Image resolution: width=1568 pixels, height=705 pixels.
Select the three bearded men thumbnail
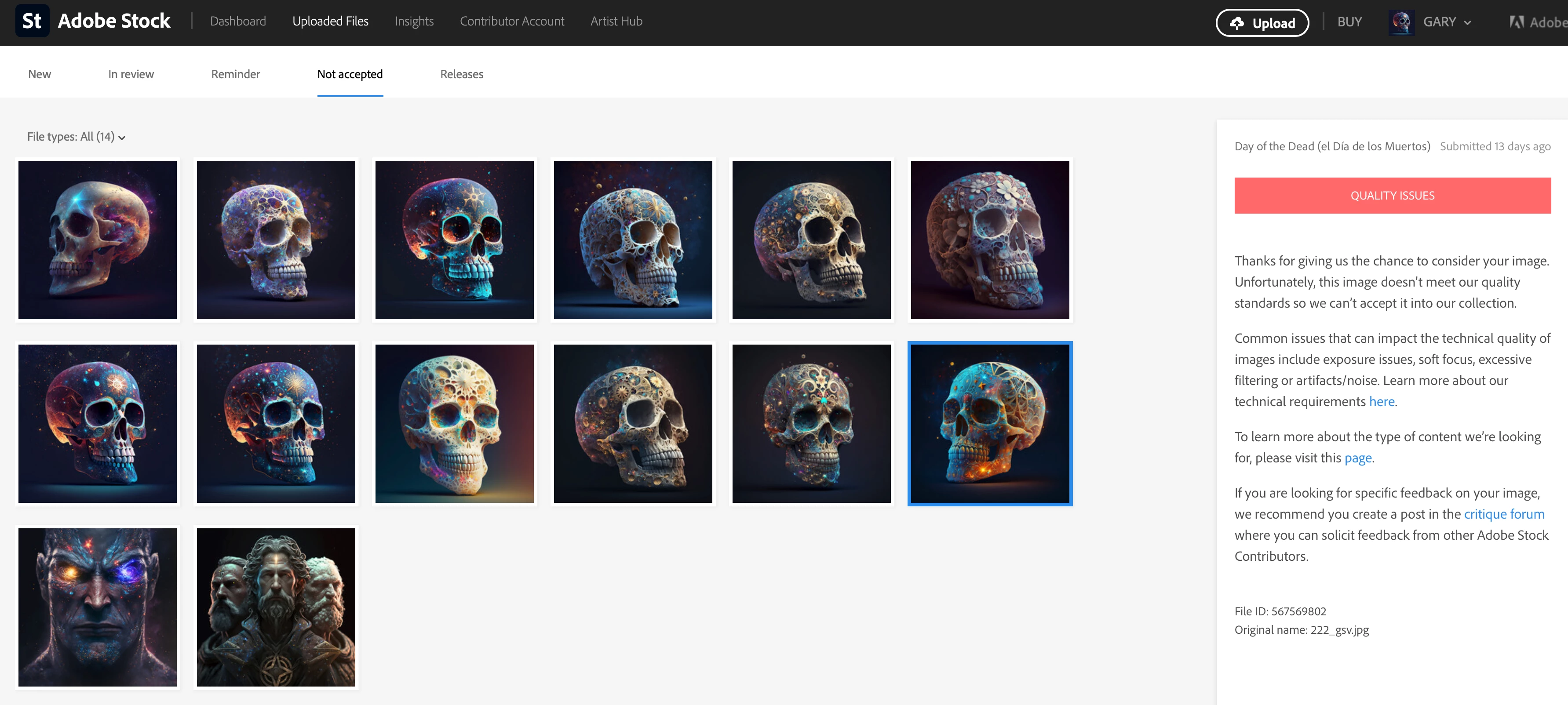click(276, 607)
